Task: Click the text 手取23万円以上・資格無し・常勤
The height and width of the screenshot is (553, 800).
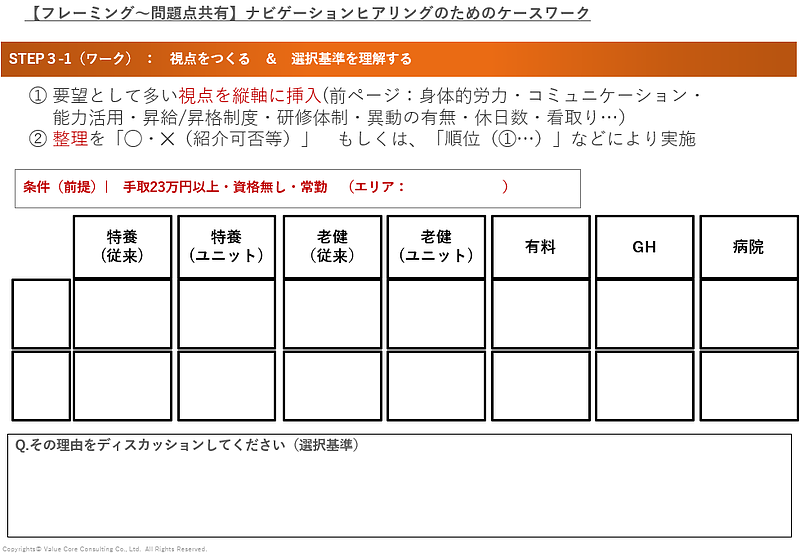Action: (x=224, y=187)
